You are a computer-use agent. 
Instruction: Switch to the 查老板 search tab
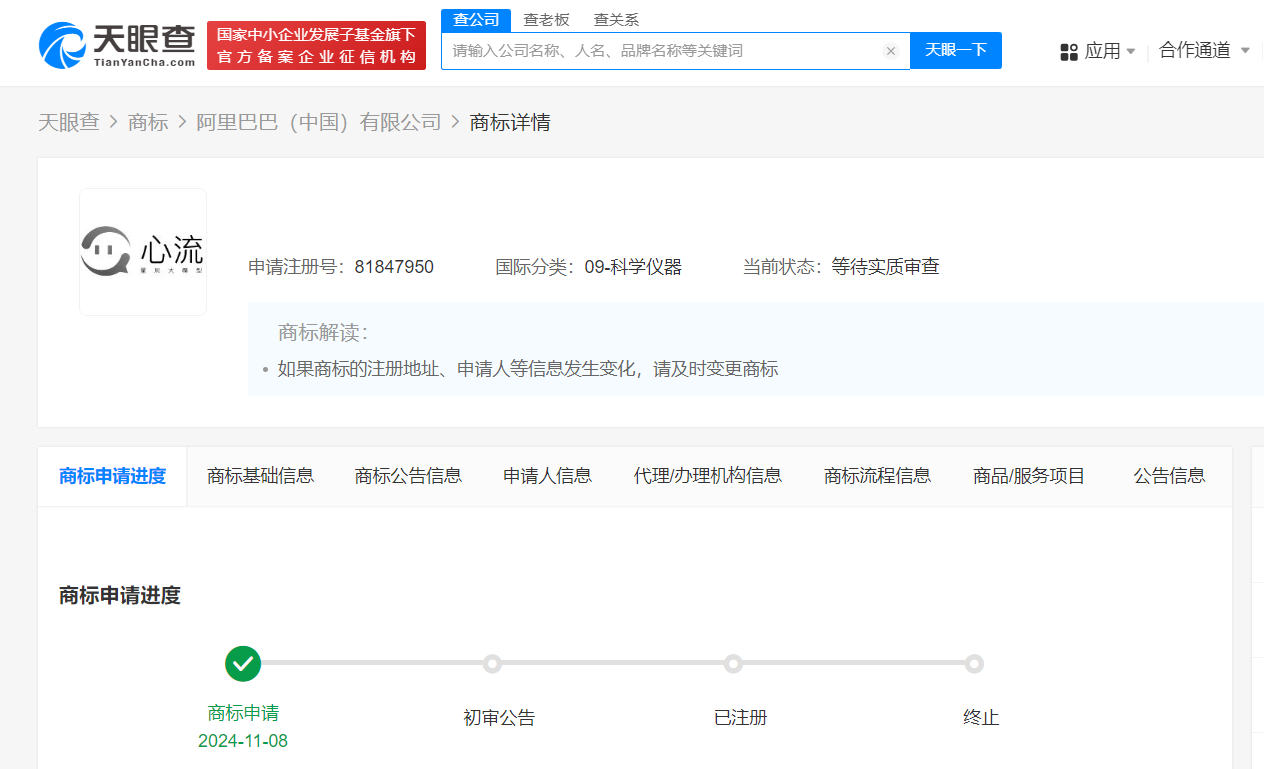[x=546, y=20]
